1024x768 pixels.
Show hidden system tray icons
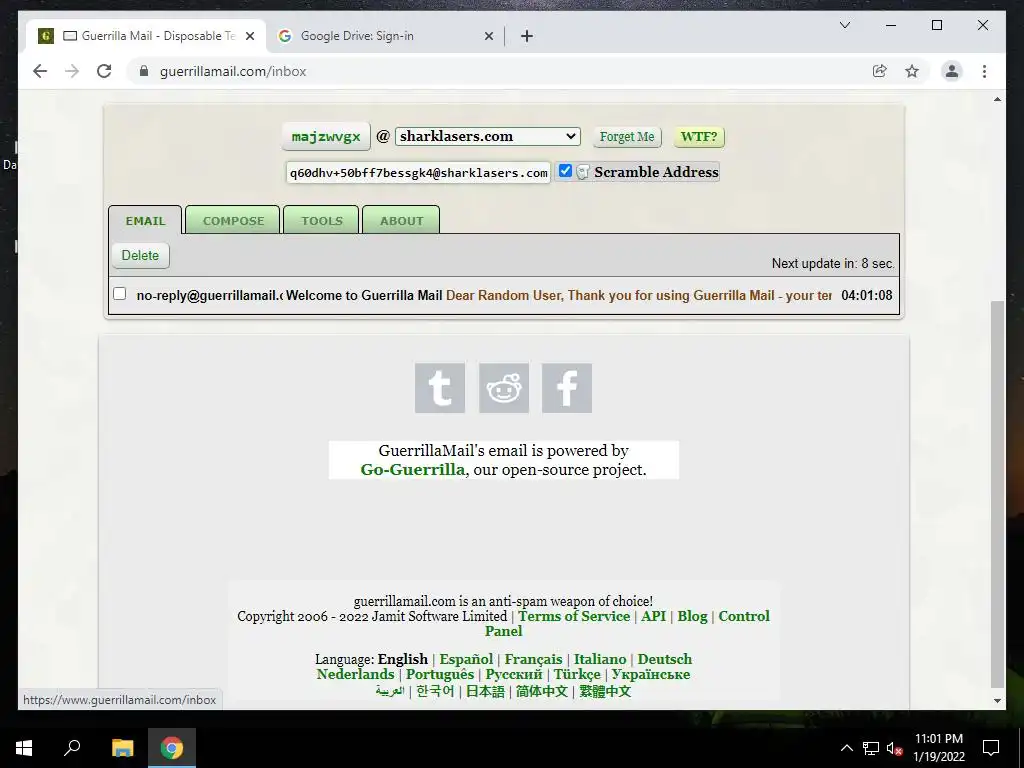pyautogui.click(x=846, y=748)
